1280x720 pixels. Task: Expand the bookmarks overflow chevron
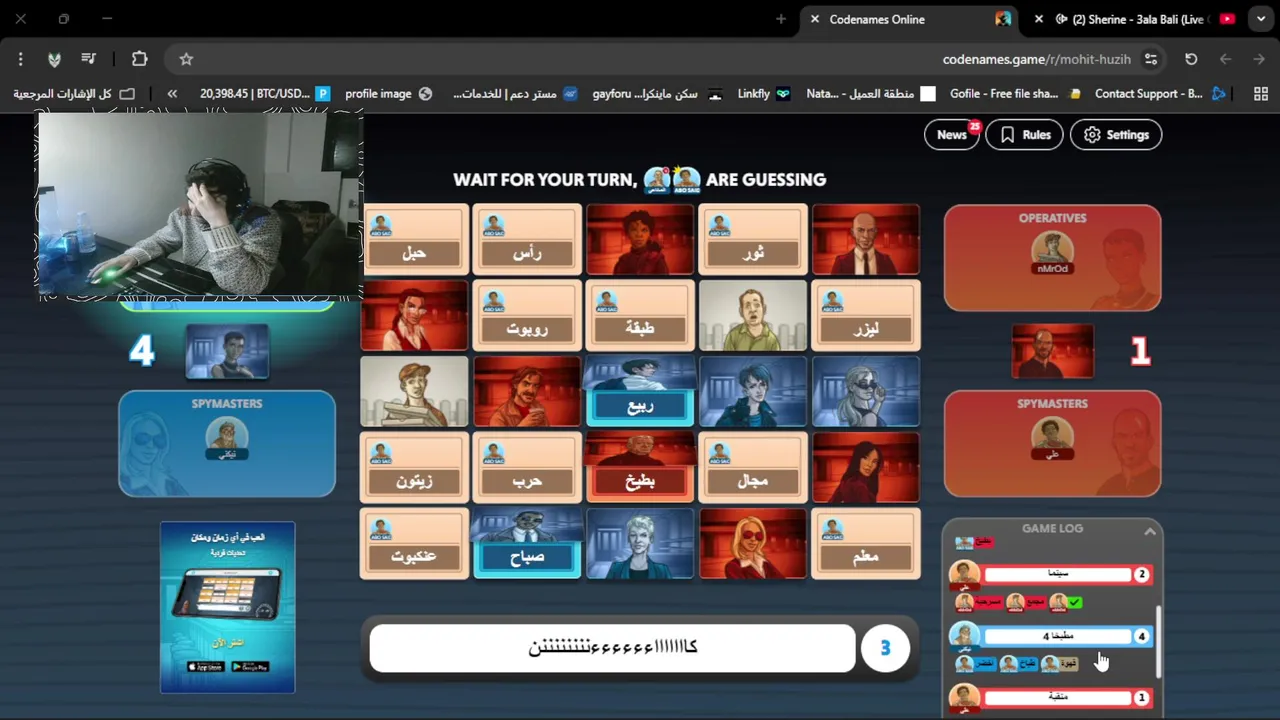pyautogui.click(x=172, y=94)
